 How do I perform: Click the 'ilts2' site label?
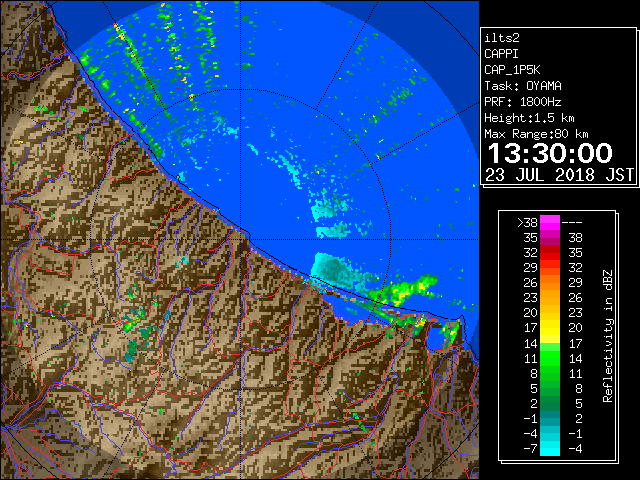(x=502, y=38)
